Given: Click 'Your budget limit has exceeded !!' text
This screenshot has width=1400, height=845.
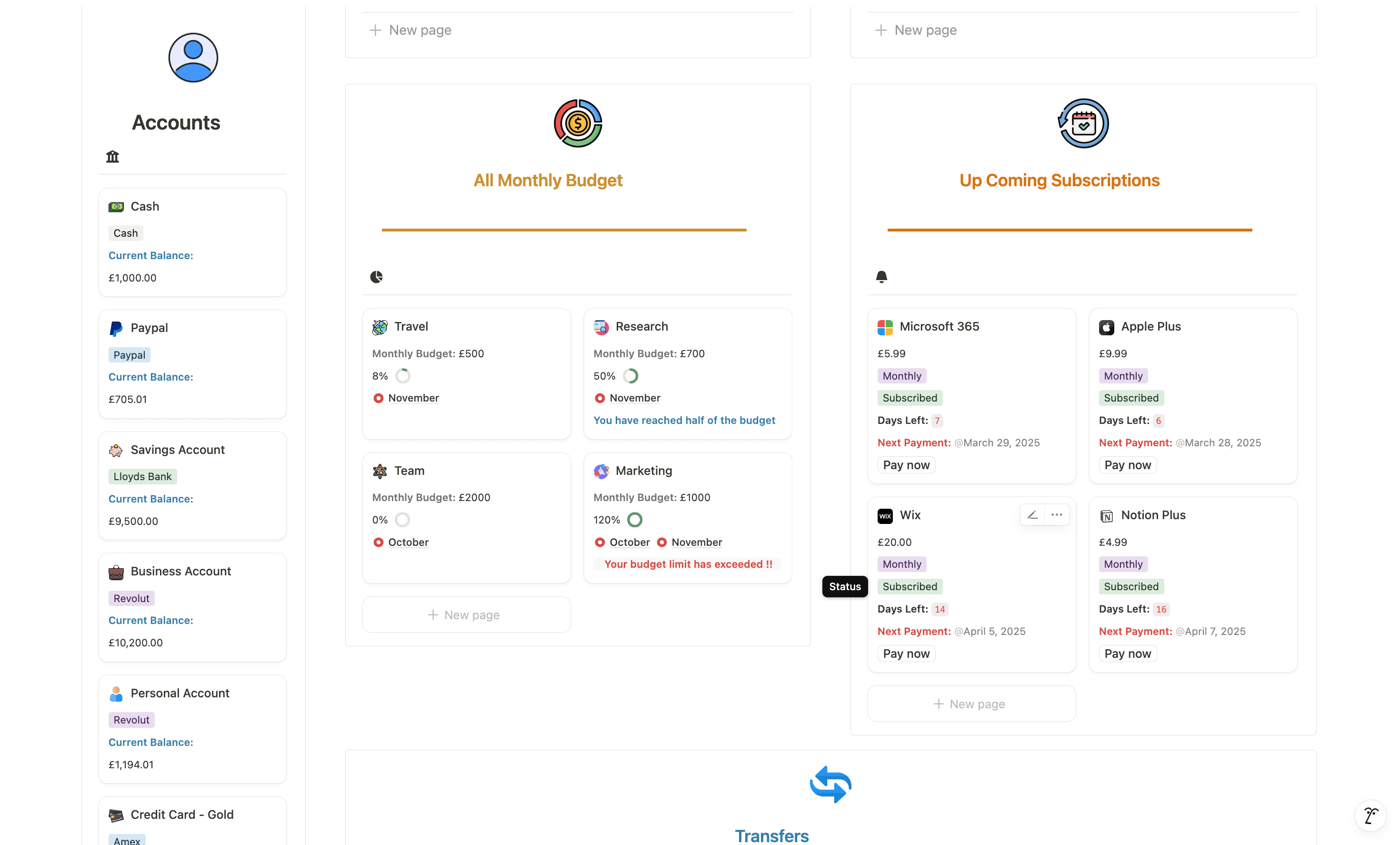Looking at the screenshot, I should click(x=688, y=564).
